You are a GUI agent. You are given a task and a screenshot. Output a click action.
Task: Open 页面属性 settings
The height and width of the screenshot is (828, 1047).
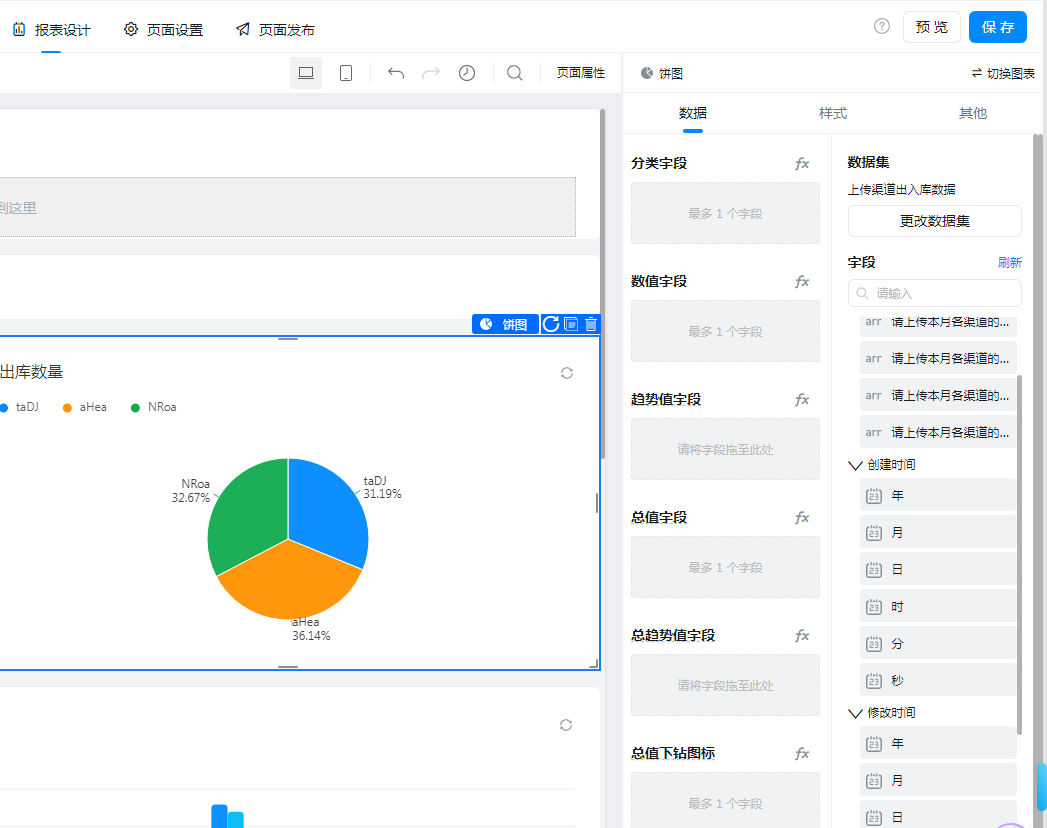point(581,73)
